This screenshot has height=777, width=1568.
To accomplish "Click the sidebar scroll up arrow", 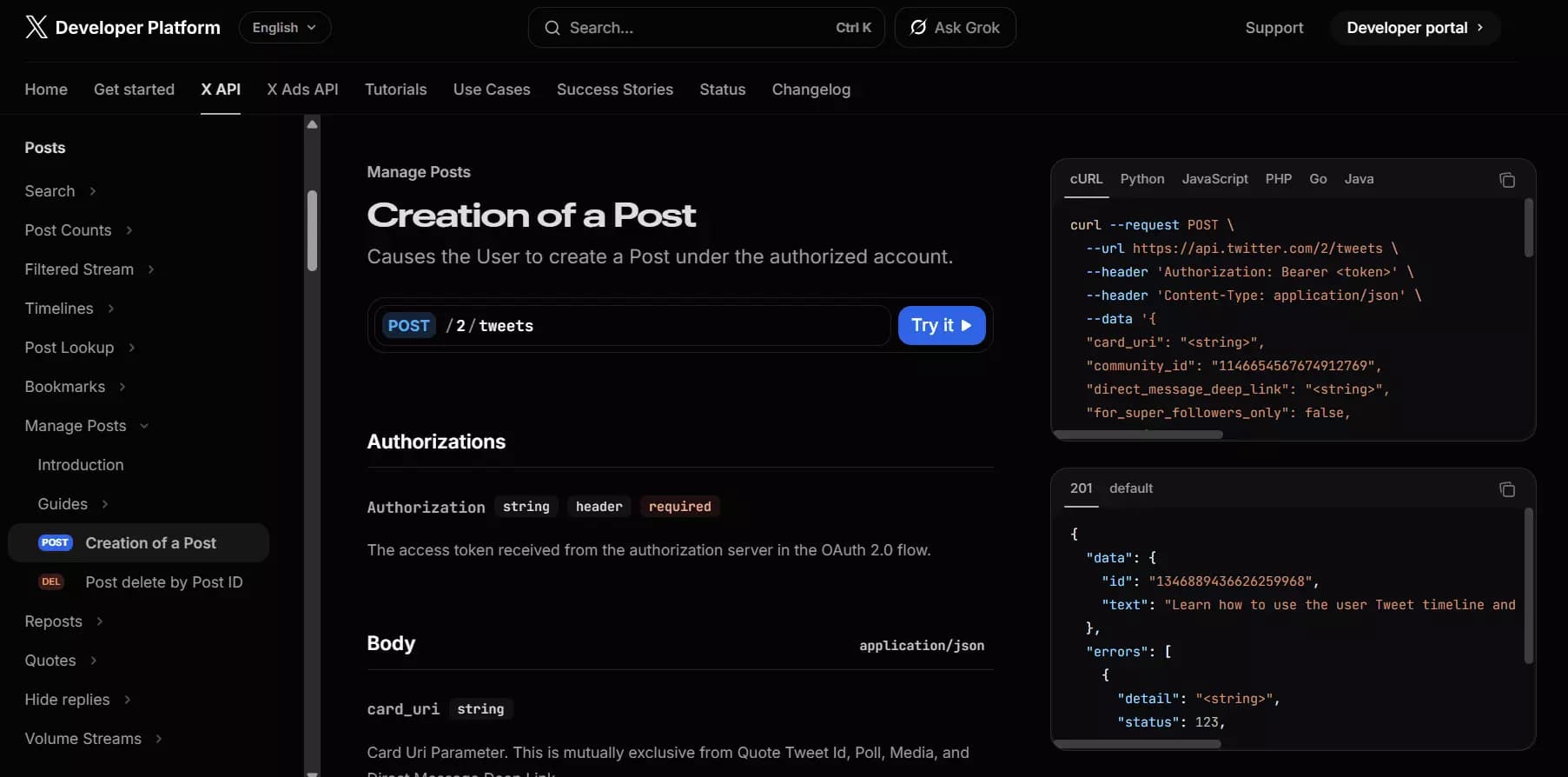I will [313, 124].
